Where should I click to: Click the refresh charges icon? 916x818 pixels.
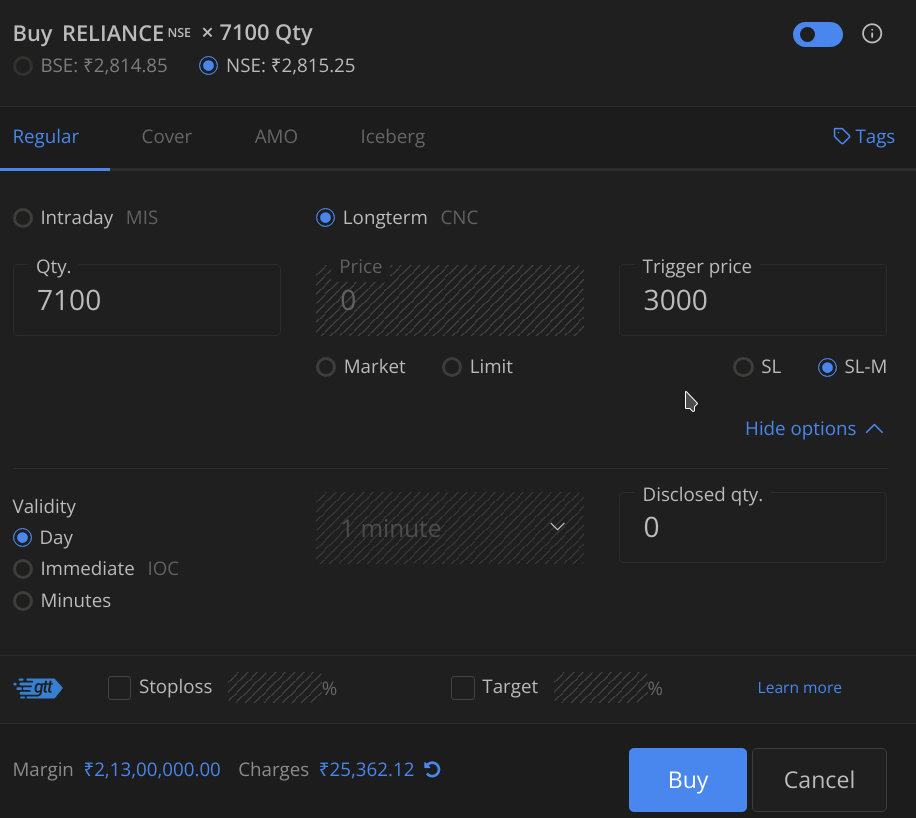pyautogui.click(x=432, y=769)
